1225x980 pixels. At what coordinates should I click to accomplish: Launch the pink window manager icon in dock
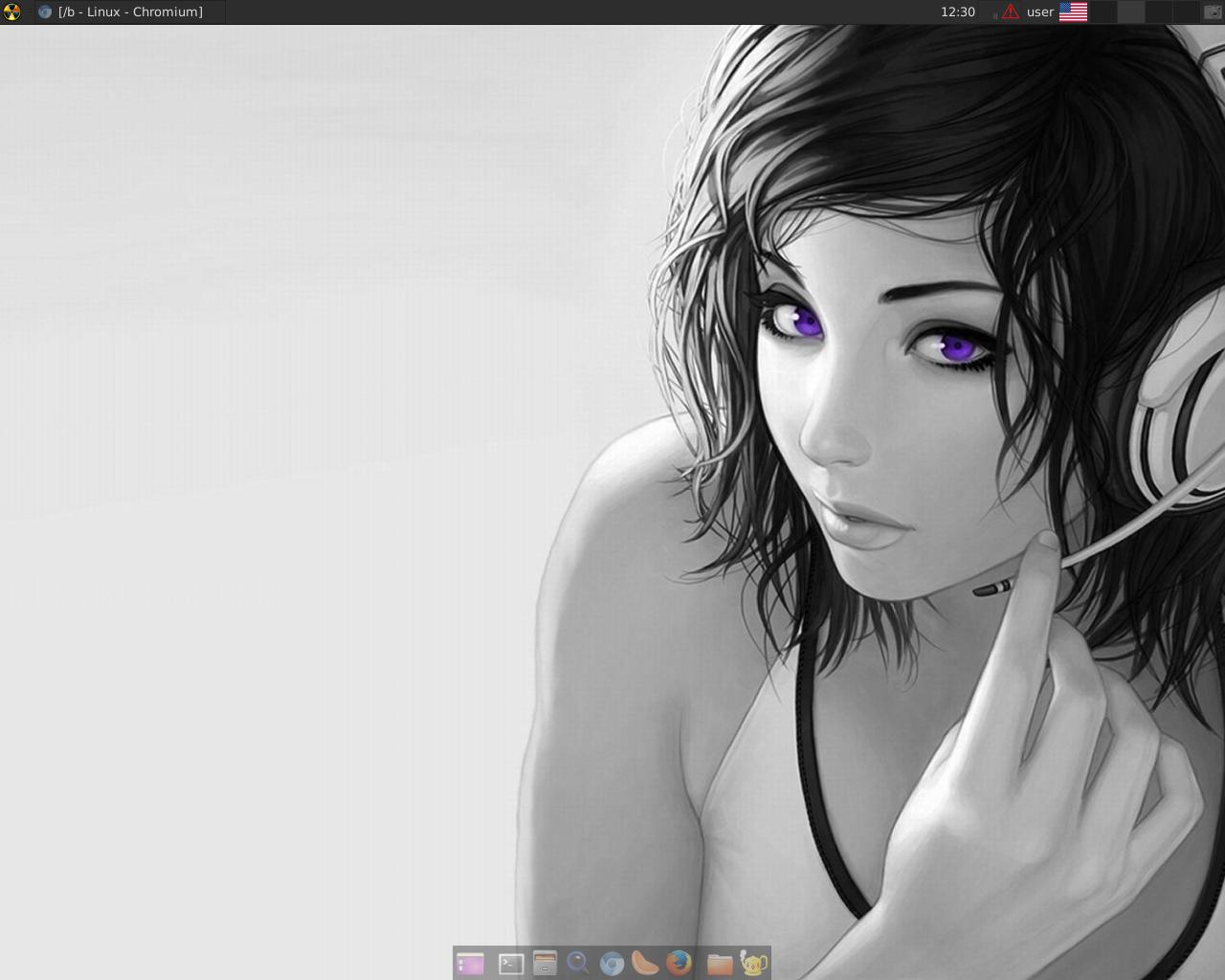point(470,963)
